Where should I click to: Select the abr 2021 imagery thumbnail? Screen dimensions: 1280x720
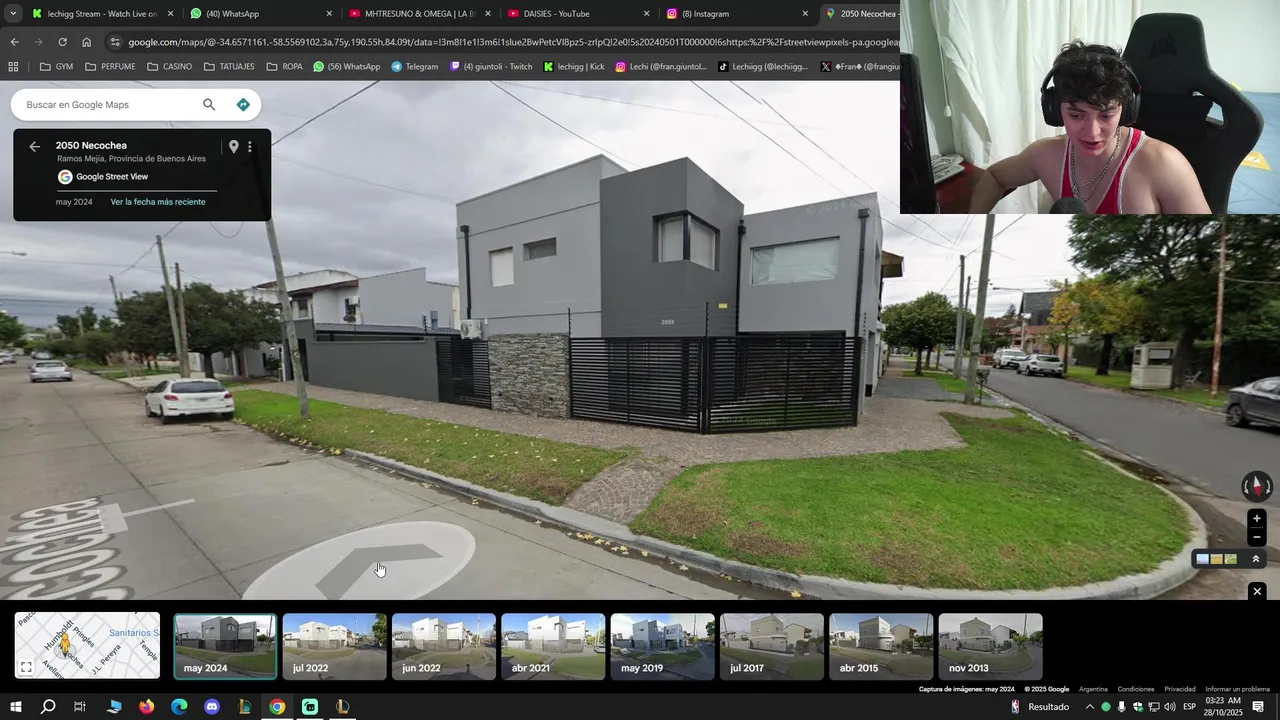tap(553, 647)
